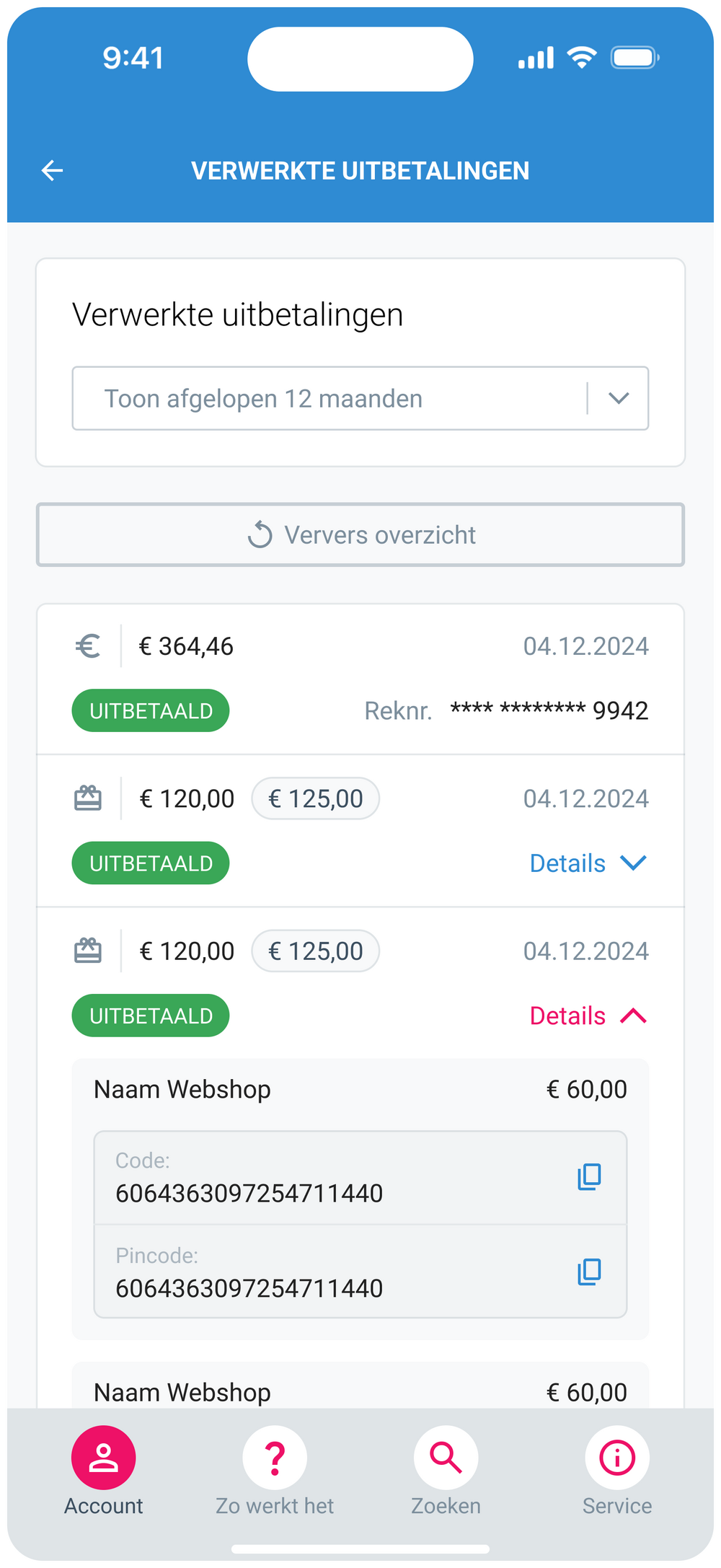
Task: Tap the Zoeken magnifier icon
Action: point(446,1458)
